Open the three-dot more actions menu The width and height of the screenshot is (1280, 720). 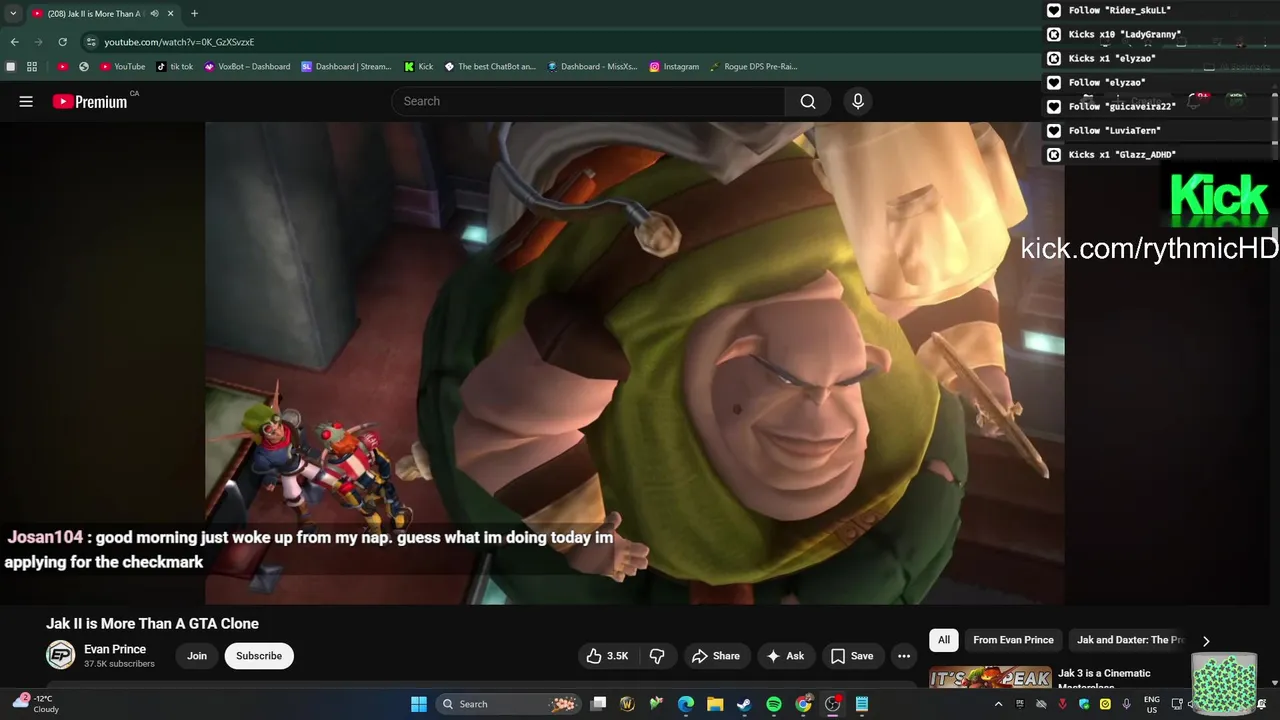(904, 656)
